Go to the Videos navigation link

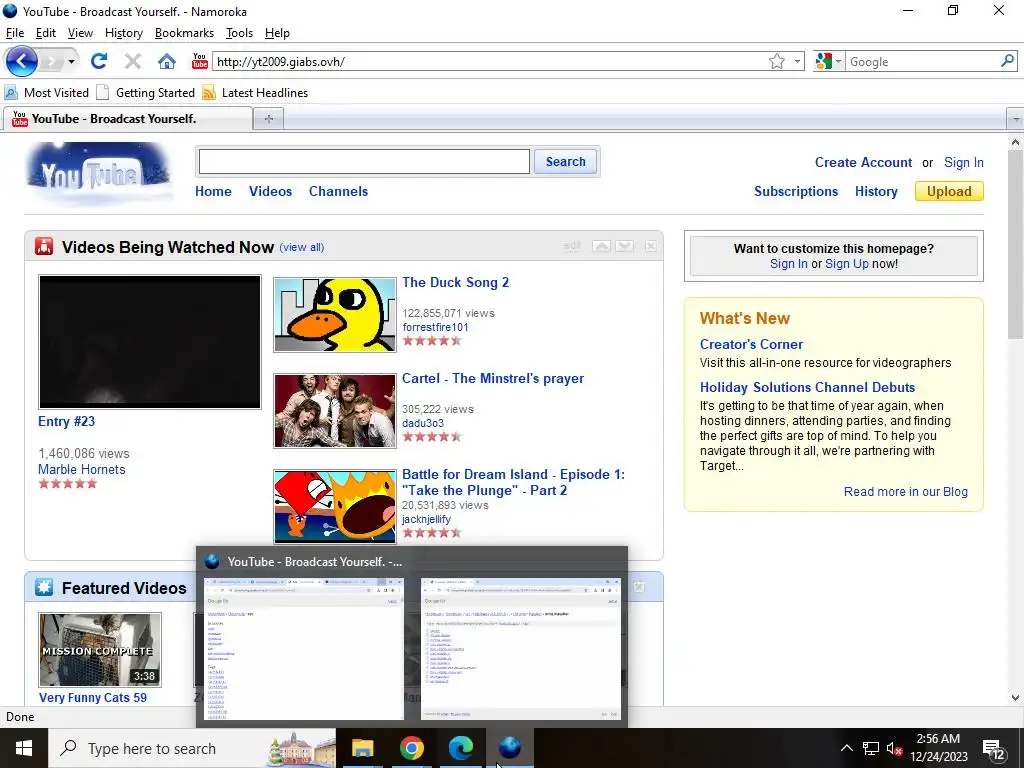tap(270, 191)
